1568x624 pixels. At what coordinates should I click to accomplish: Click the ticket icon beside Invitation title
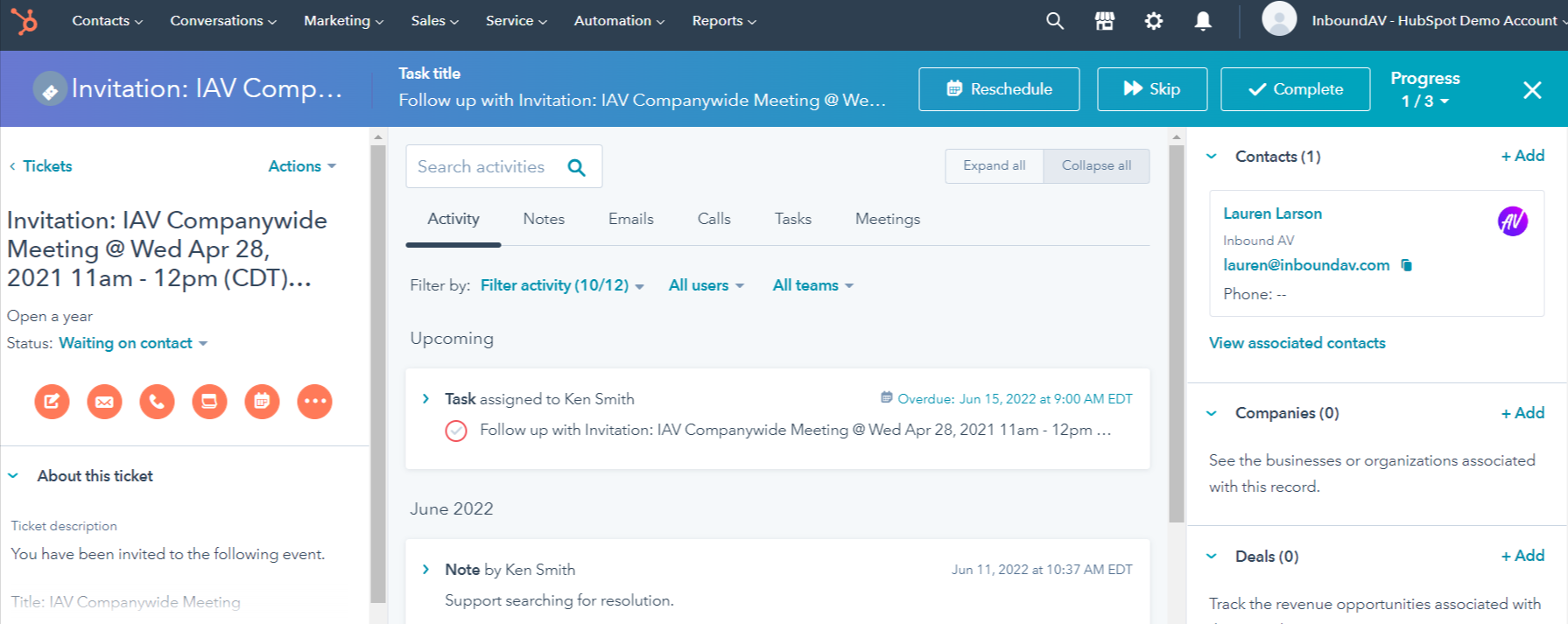pyautogui.click(x=50, y=89)
